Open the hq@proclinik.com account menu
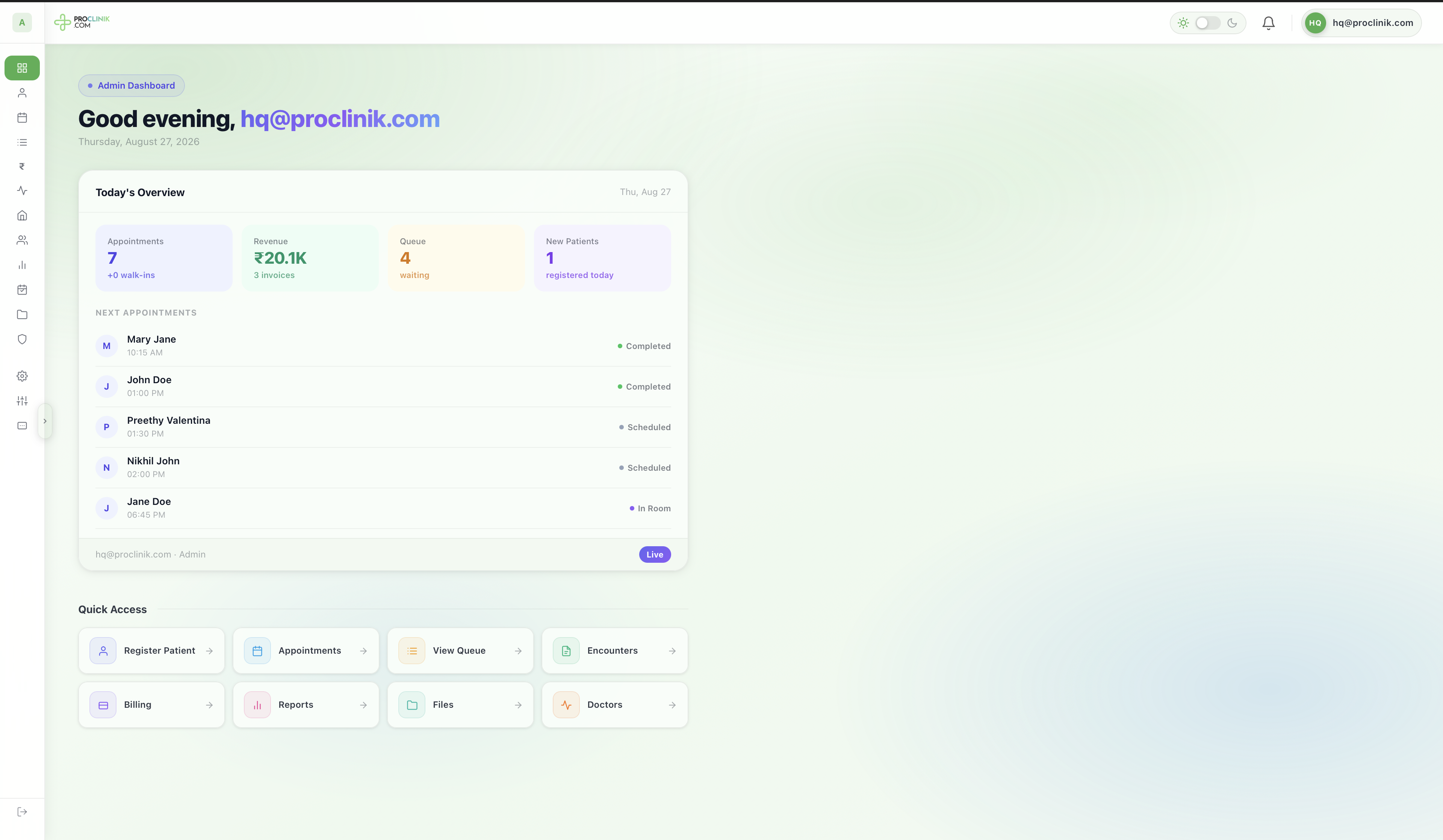The image size is (1443, 840). (x=1361, y=23)
